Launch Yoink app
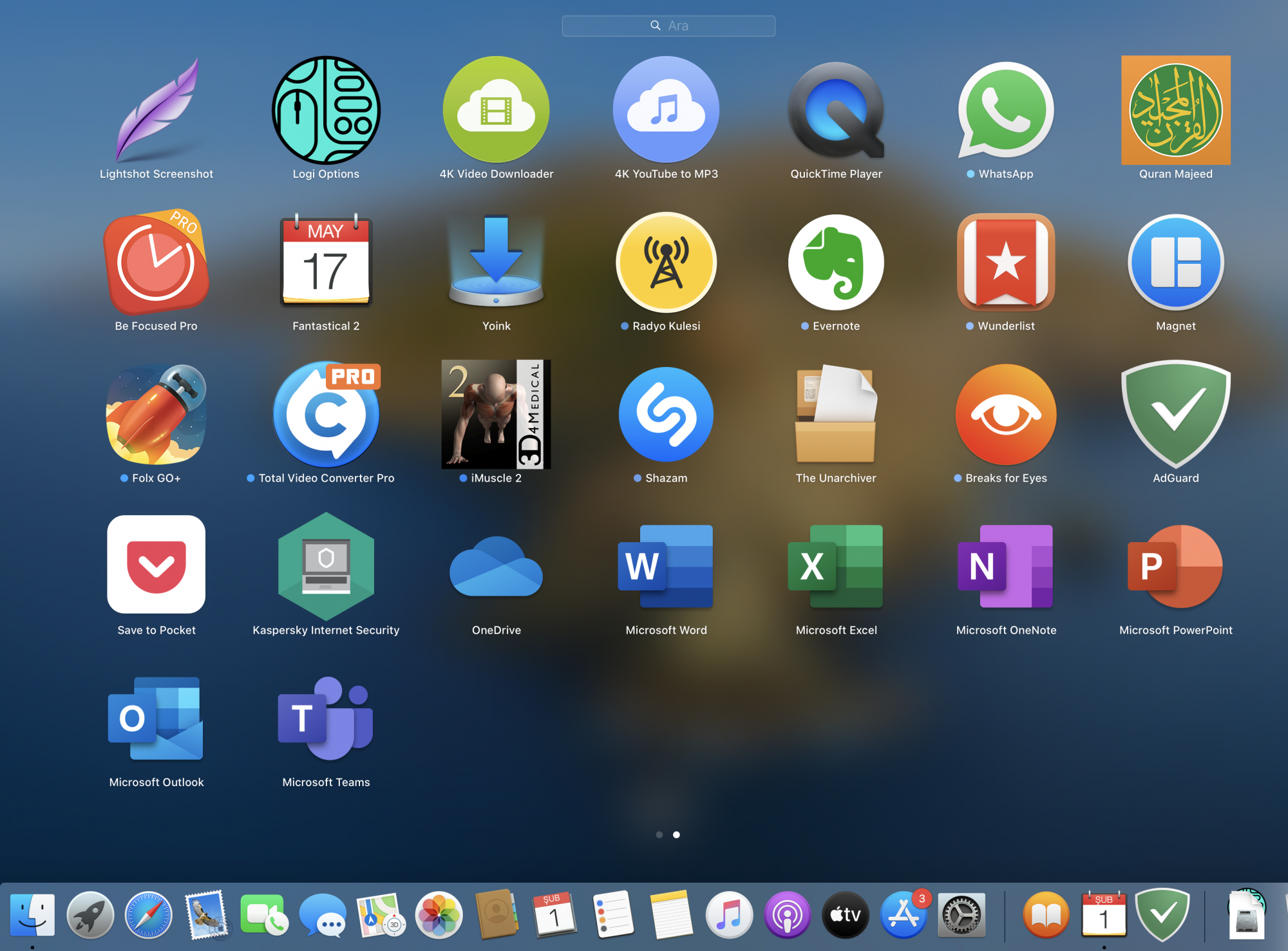 point(496,261)
